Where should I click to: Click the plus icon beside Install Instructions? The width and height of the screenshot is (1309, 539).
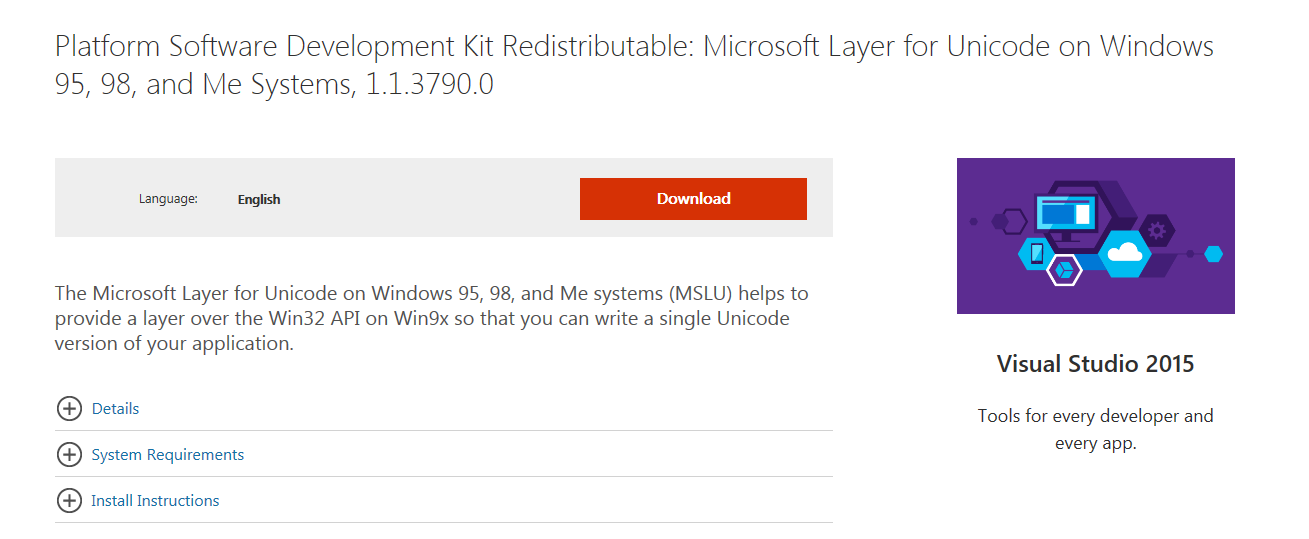pyautogui.click(x=69, y=501)
